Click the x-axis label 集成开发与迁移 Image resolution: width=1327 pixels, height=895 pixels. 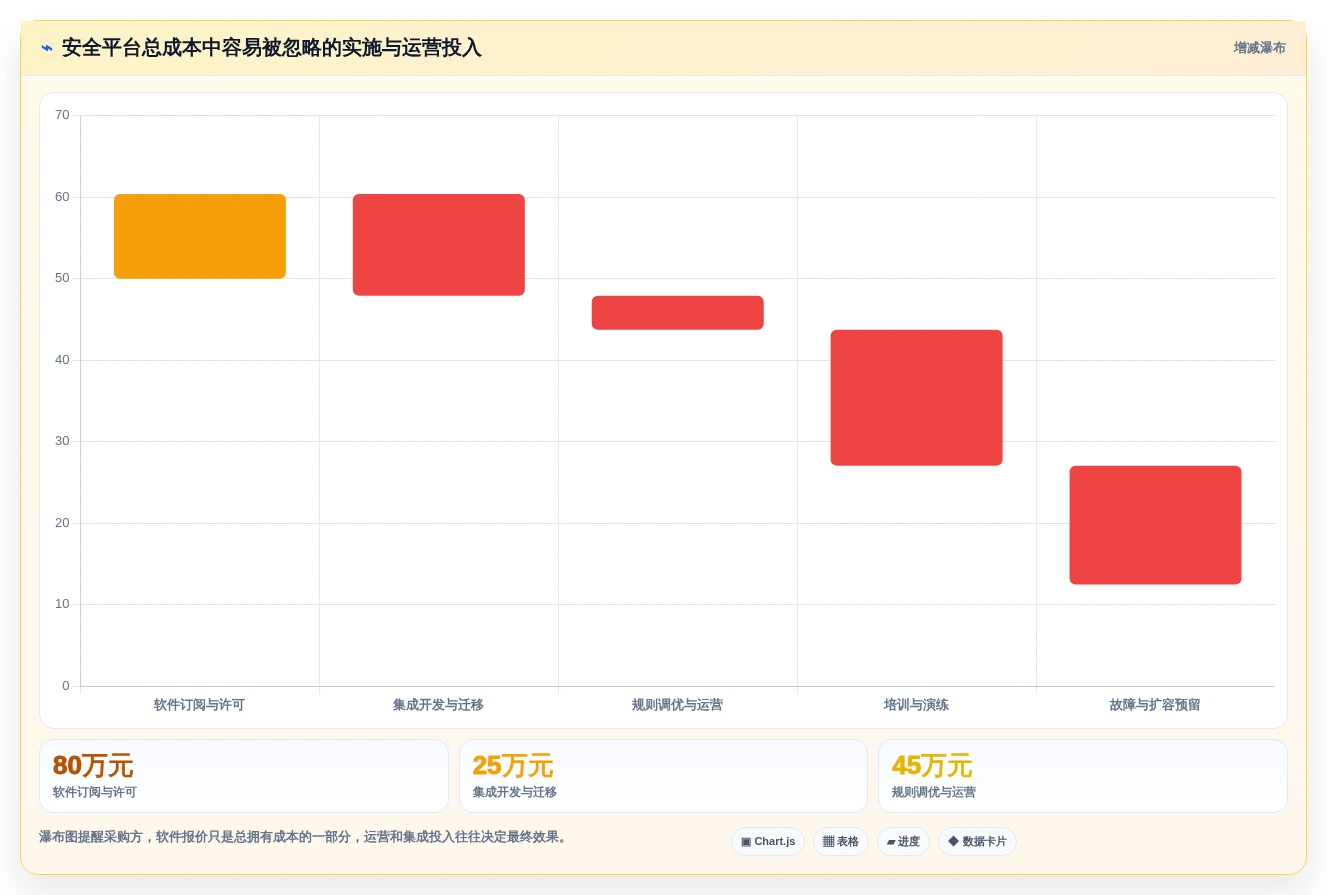(x=438, y=705)
